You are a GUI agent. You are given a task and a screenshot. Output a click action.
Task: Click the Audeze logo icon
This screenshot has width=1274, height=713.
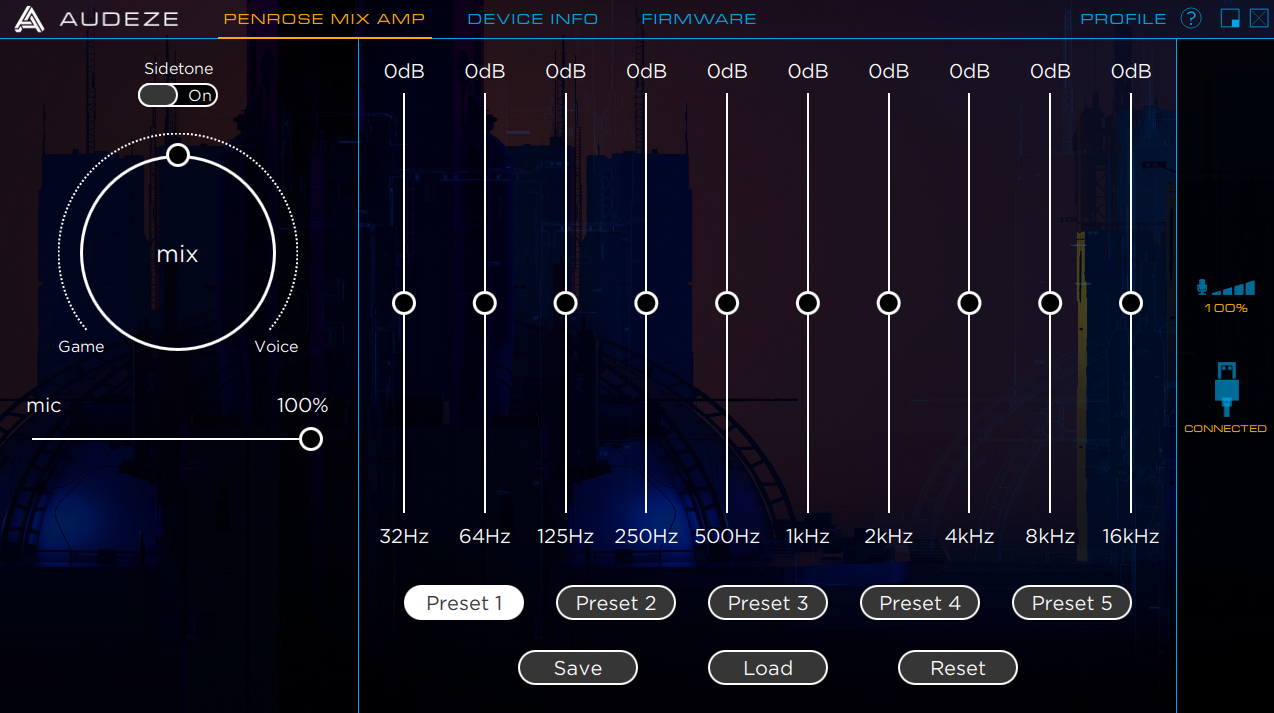tap(29, 19)
